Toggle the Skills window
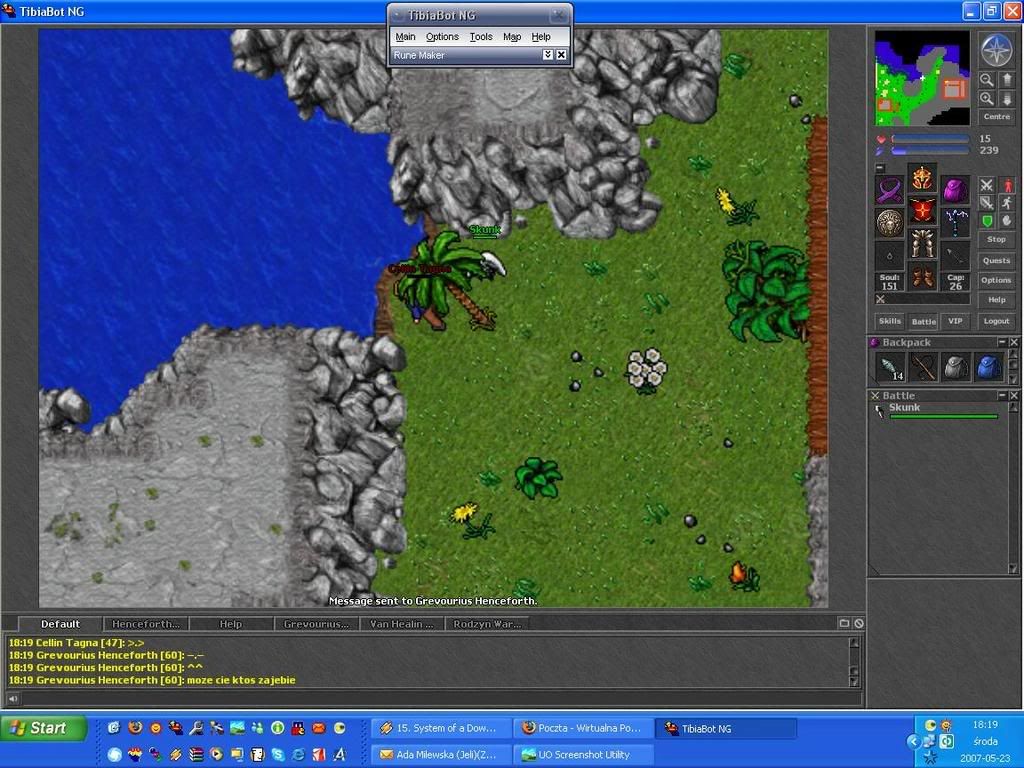Screen dimensions: 1024x768 [x=889, y=321]
